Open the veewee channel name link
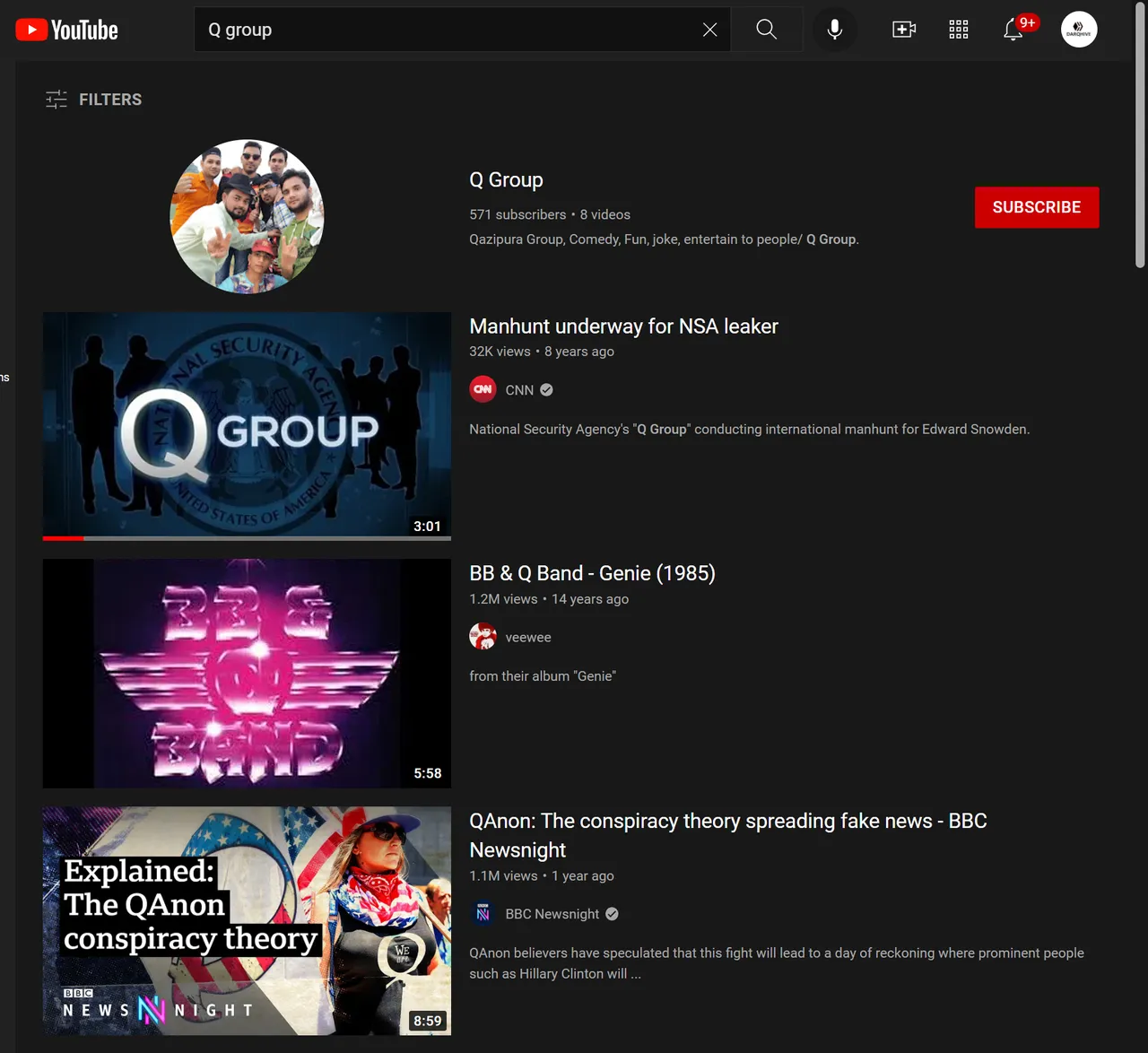Viewport: 1148px width, 1053px height. 528,638
